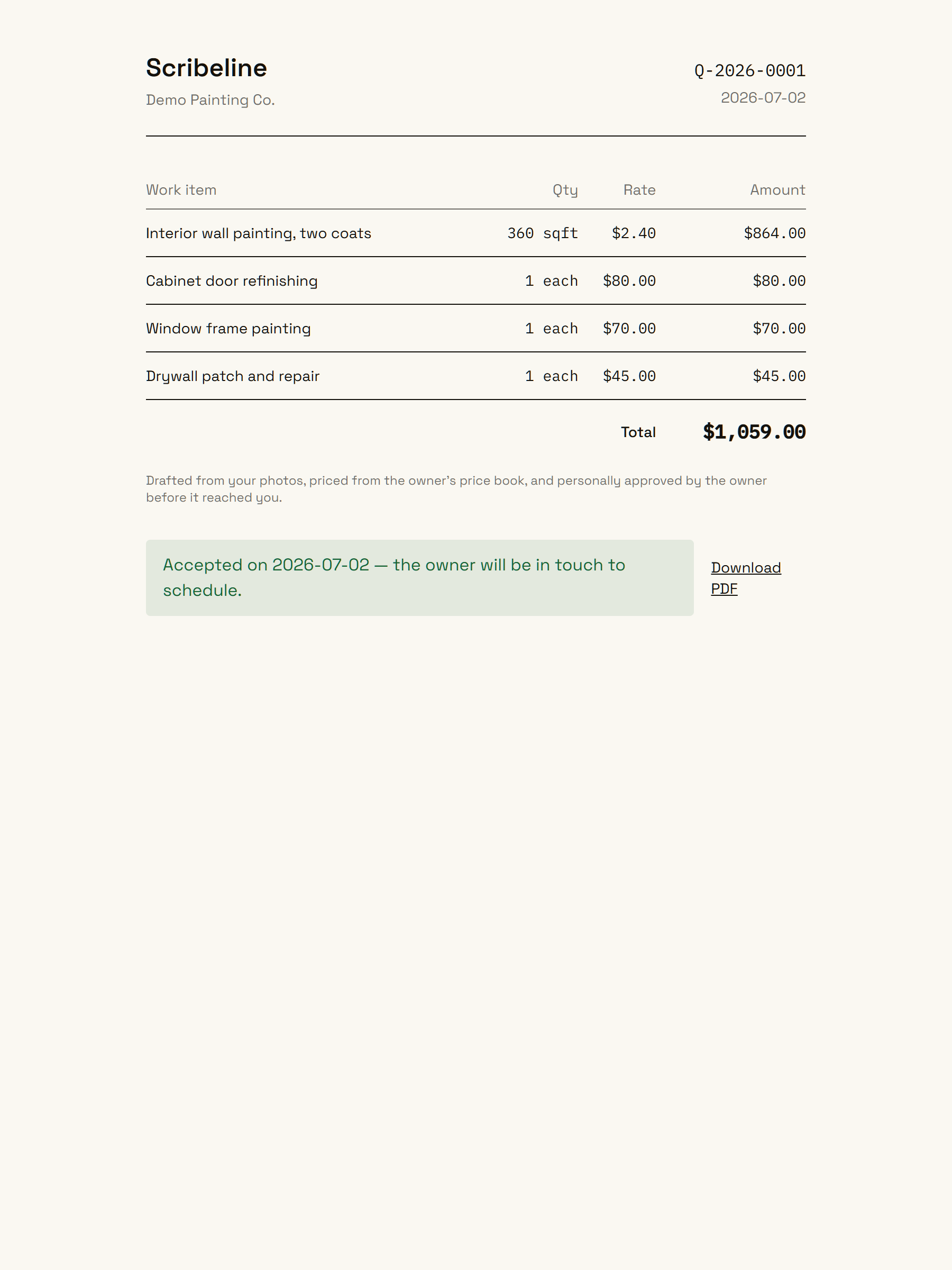Click the Amount column header
The width and height of the screenshot is (952, 1270).
[x=777, y=190]
